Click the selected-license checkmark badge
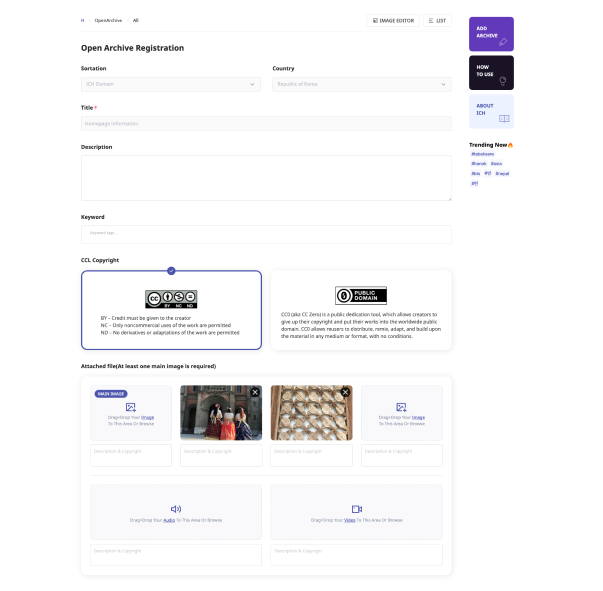The image size is (603, 591). [171, 271]
